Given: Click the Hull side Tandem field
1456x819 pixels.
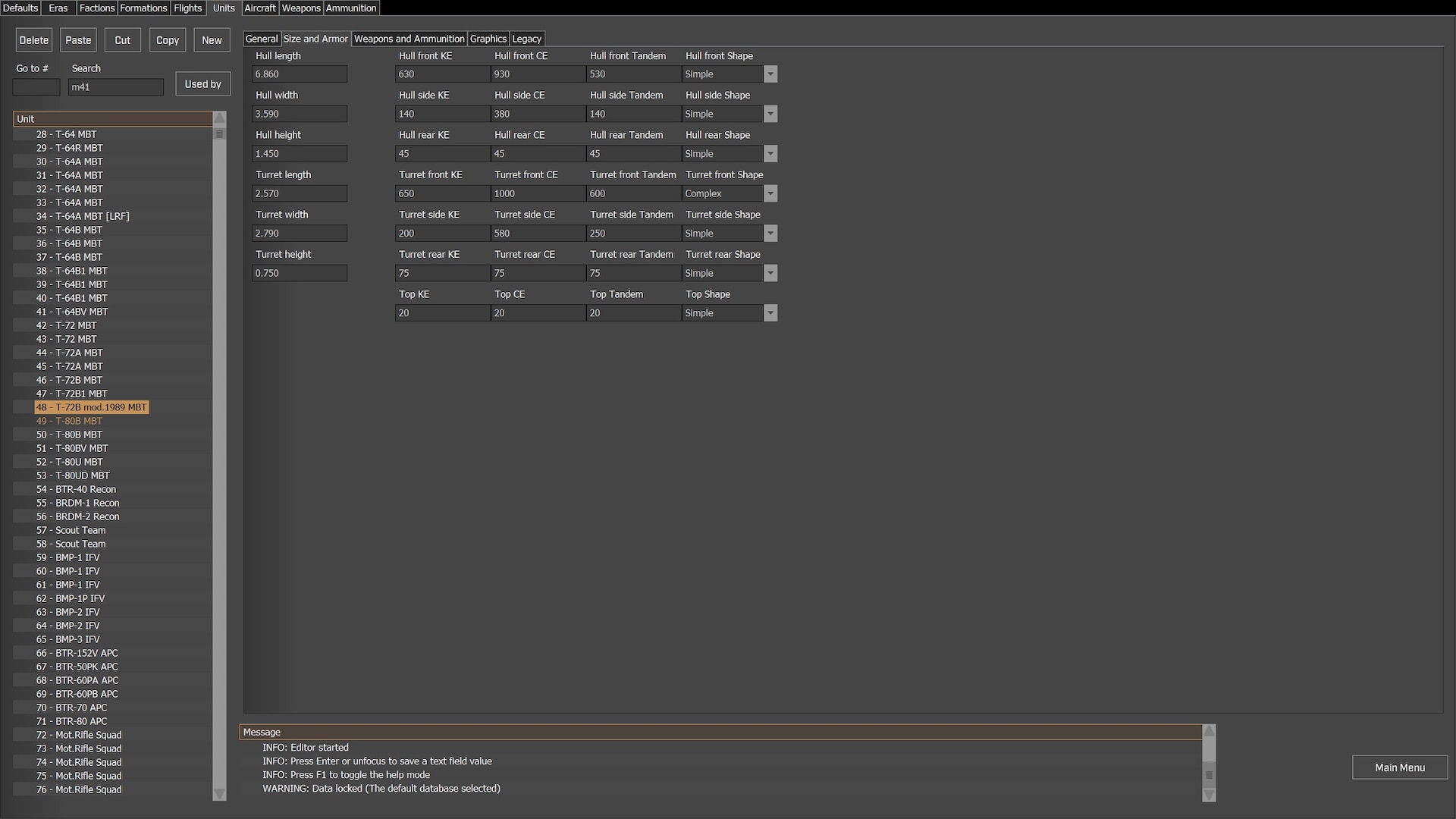Looking at the screenshot, I should (x=634, y=114).
